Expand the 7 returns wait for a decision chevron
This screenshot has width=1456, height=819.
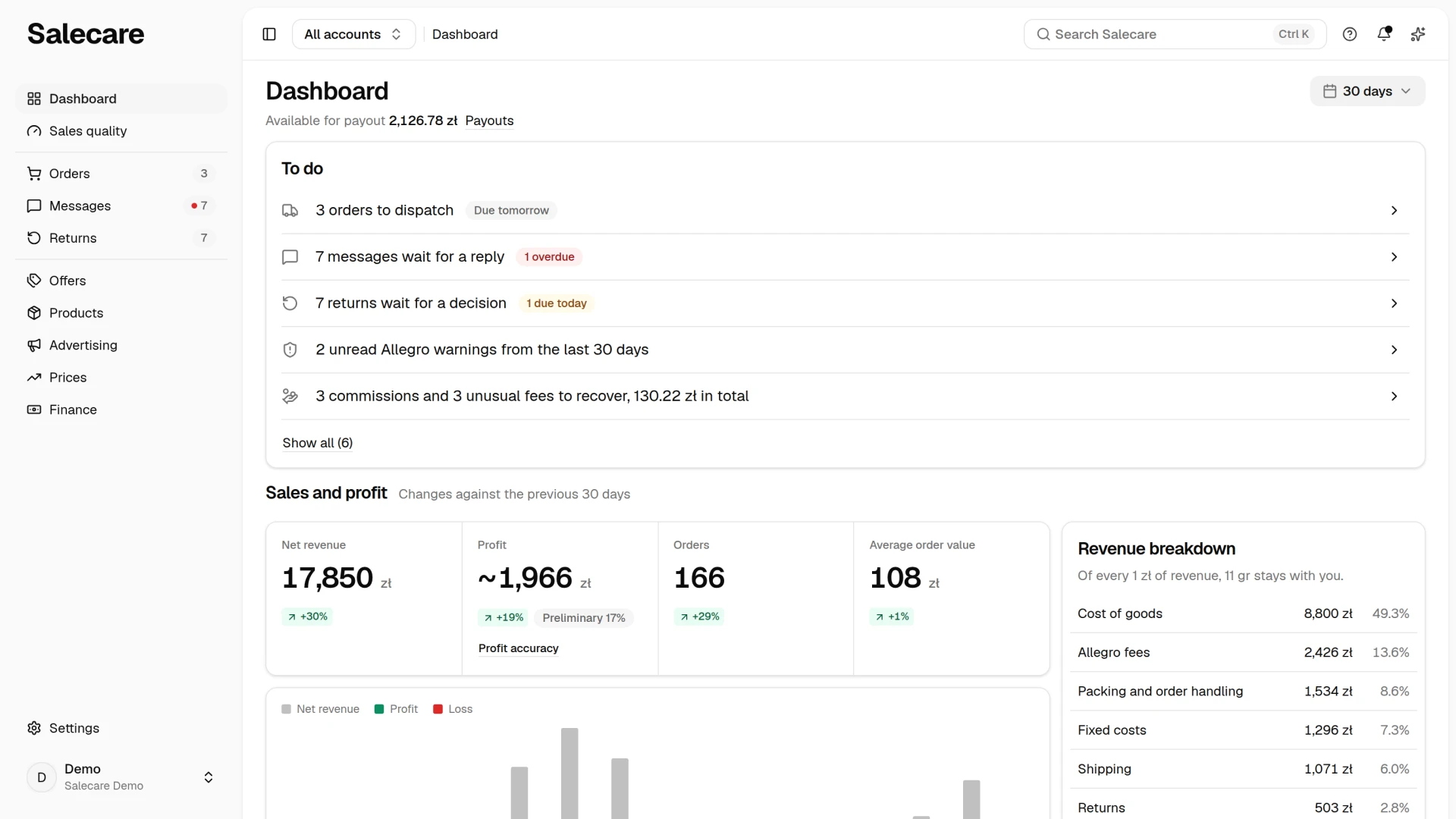click(1394, 303)
